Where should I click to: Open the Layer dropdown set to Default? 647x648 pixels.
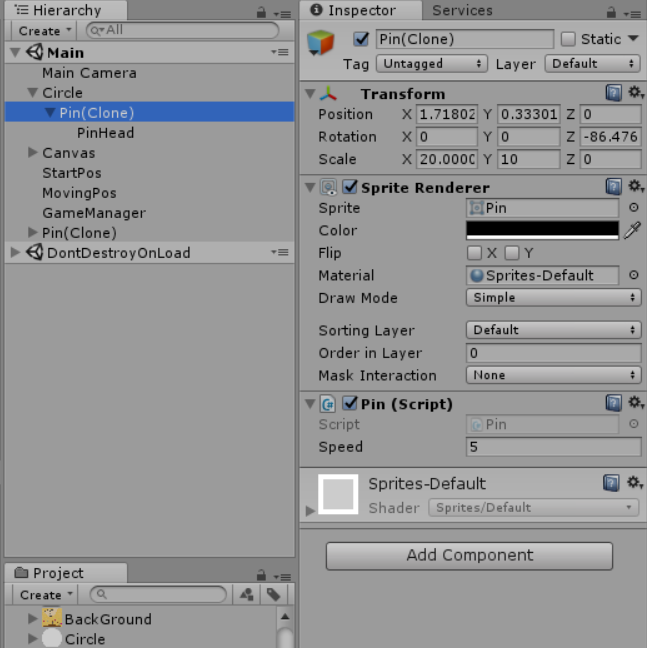pyautogui.click(x=592, y=64)
